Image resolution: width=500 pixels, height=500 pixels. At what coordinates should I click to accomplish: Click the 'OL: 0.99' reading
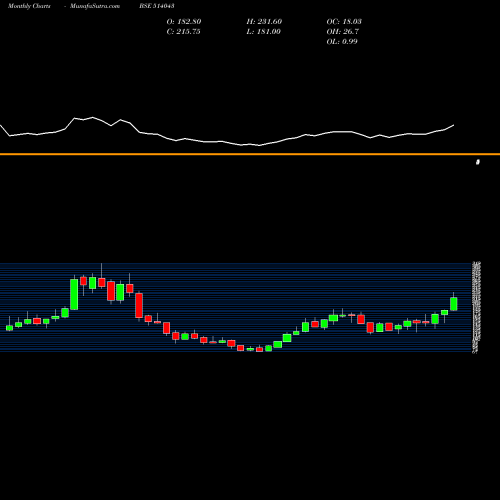point(342,42)
